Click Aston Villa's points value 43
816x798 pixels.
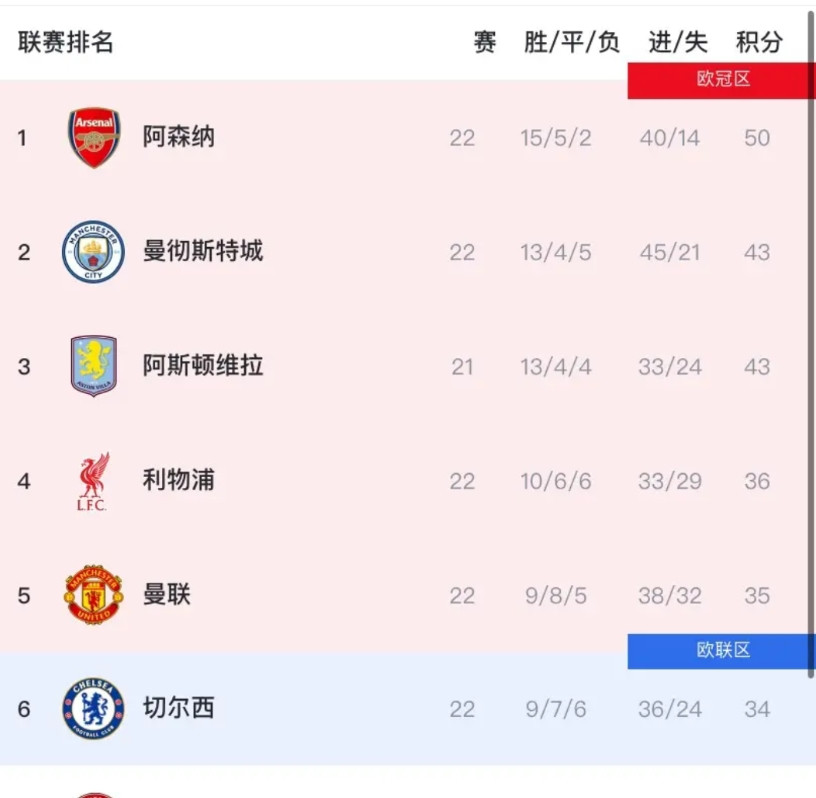coord(757,366)
